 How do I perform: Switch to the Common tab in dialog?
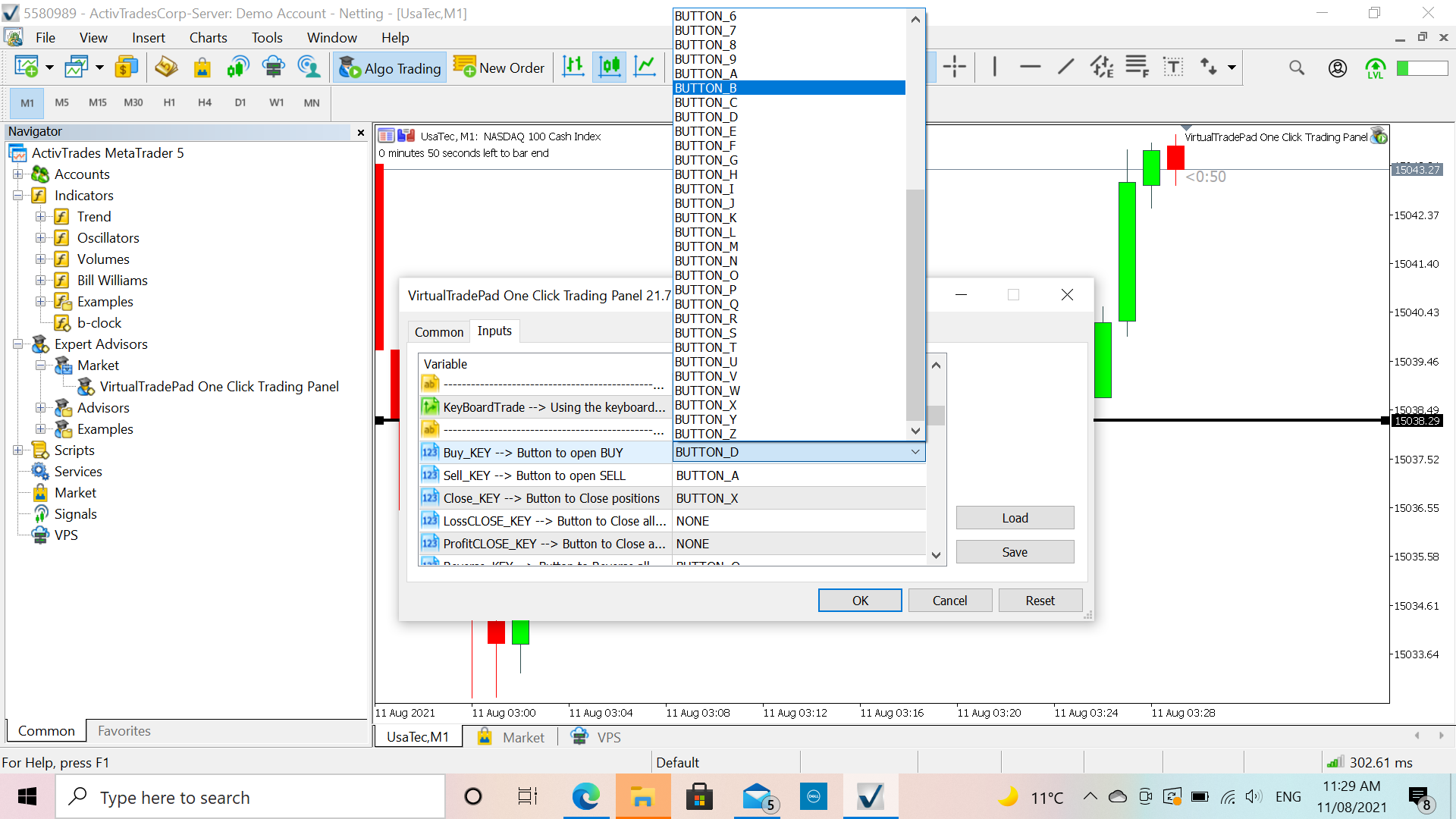[x=438, y=332]
